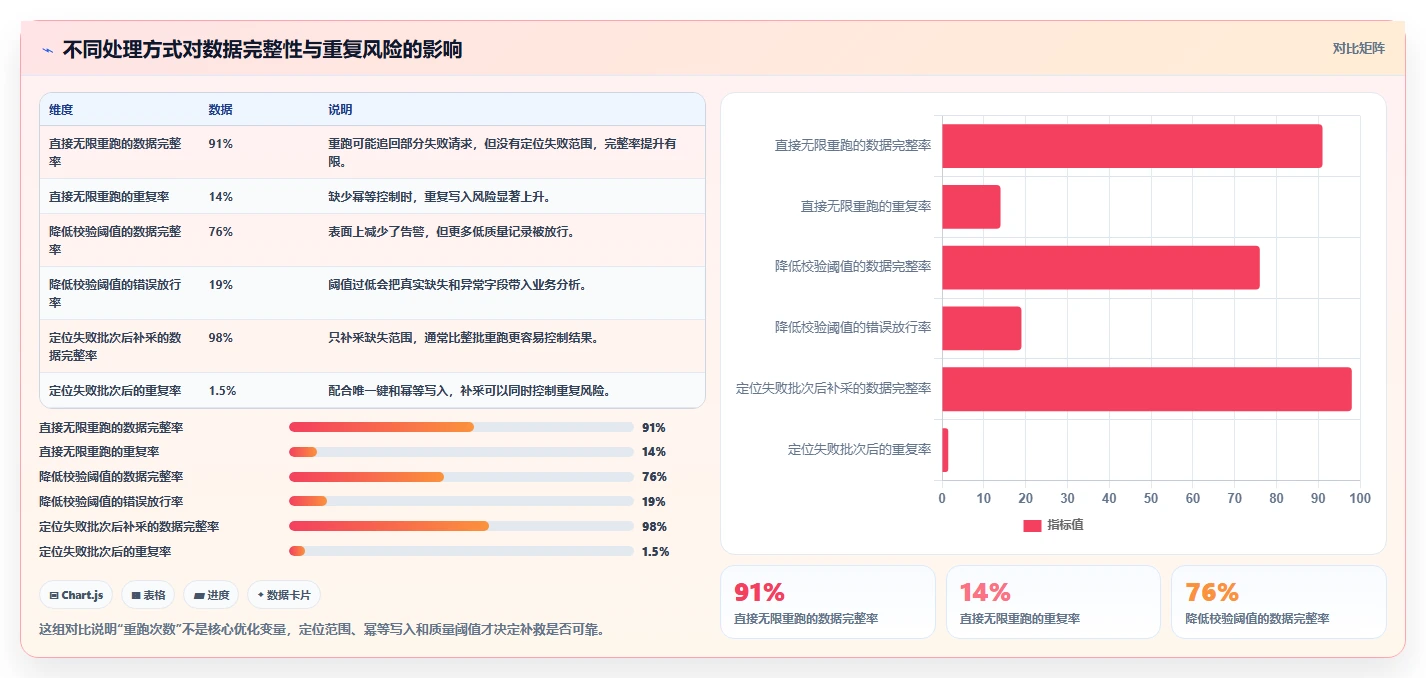
Task: Click the 降低校验阈值的数据完整率 progress bar
Action: (x=461, y=477)
